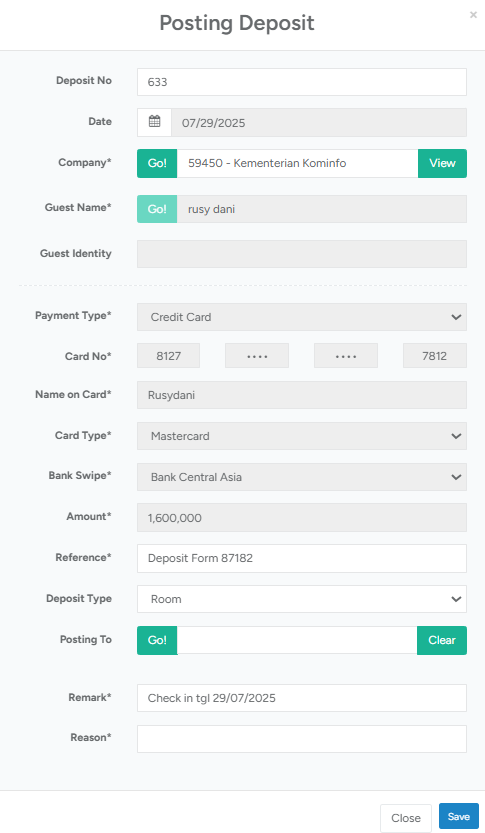Focus the Deposit No field
Image resolution: width=485 pixels, height=833 pixels.
(x=302, y=82)
